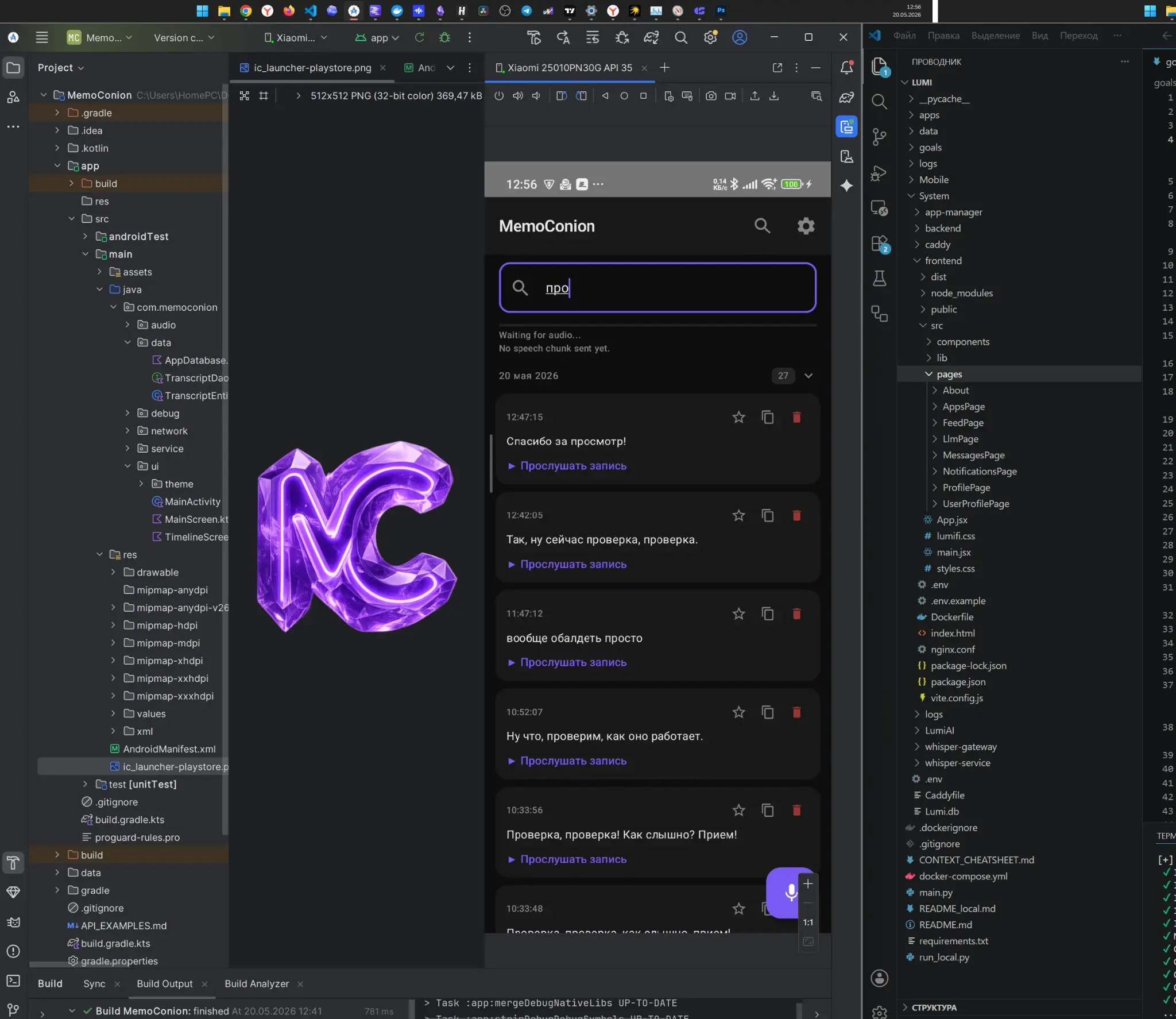Select the Xiaomi 25010PN30G API 35 tab
This screenshot has width=1176, height=1019.
569,68
